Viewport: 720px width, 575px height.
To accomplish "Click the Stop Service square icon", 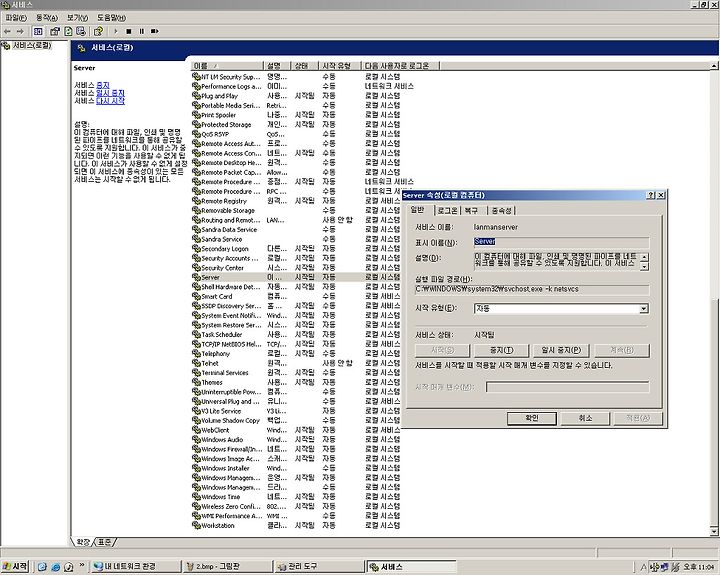I will (x=129, y=31).
